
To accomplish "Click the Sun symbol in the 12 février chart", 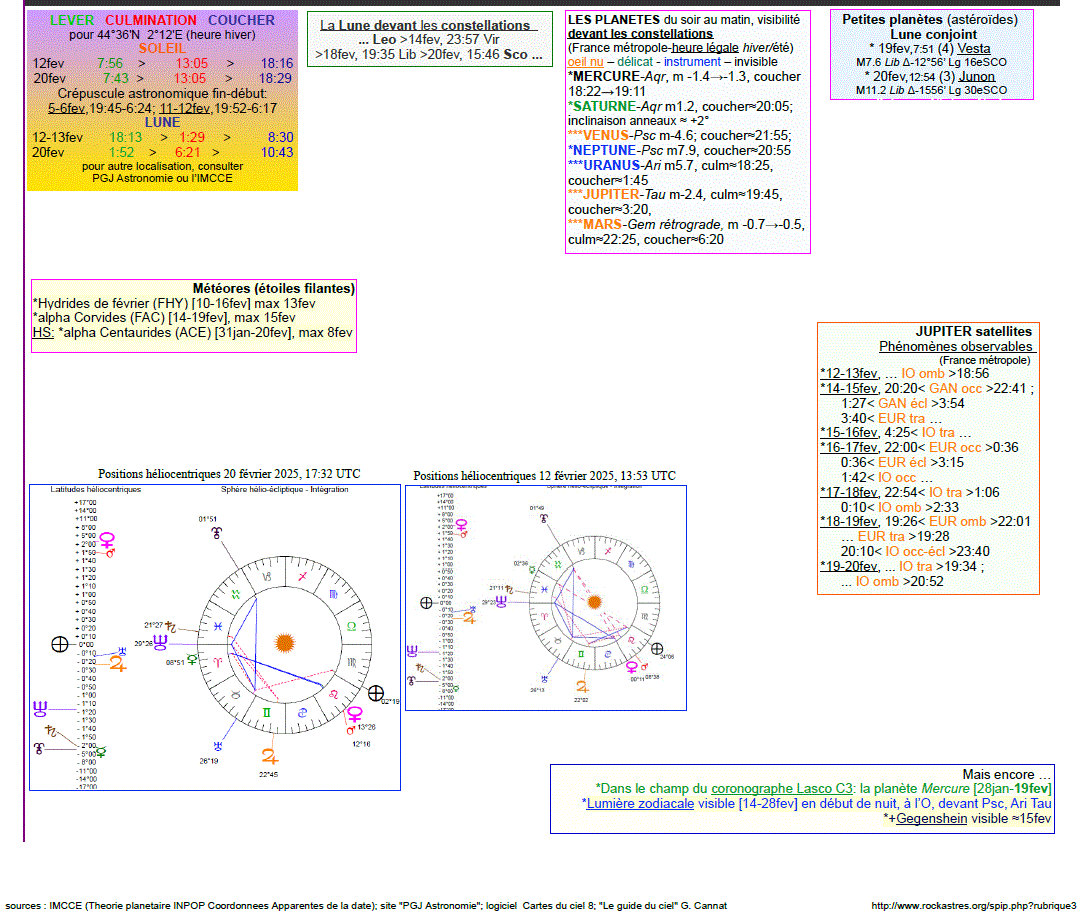I will pyautogui.click(x=594, y=602).
